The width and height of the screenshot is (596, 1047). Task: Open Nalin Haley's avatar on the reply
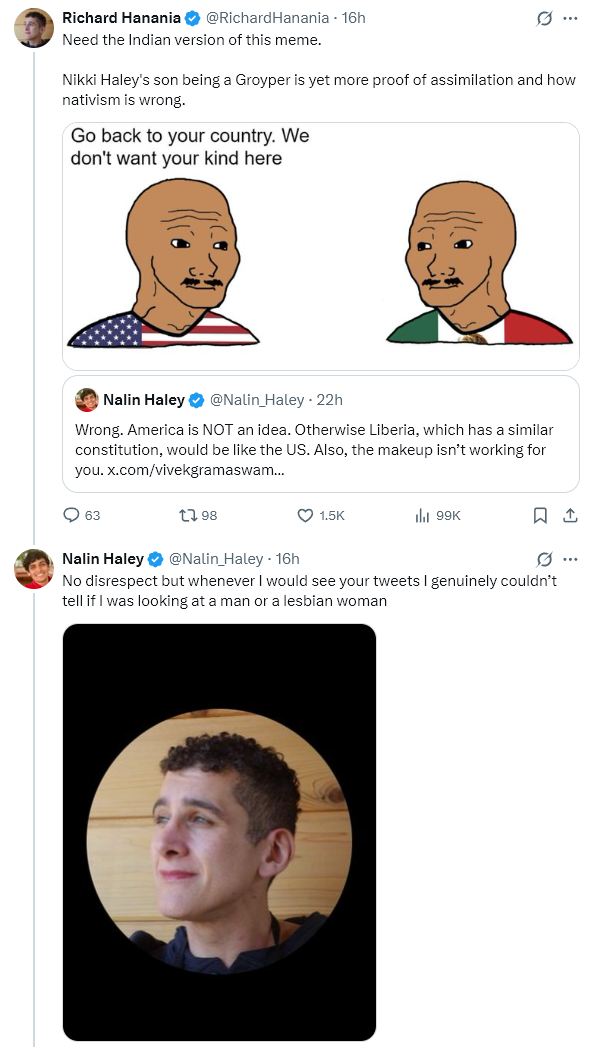33,569
